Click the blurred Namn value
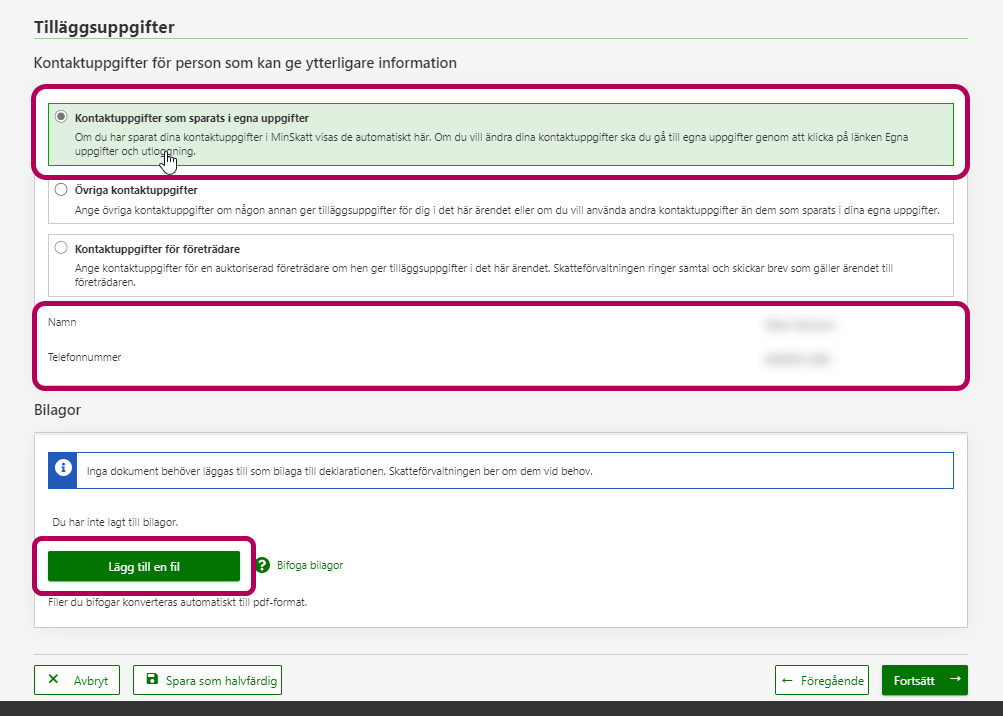The image size is (1003, 716). pyautogui.click(x=798, y=324)
